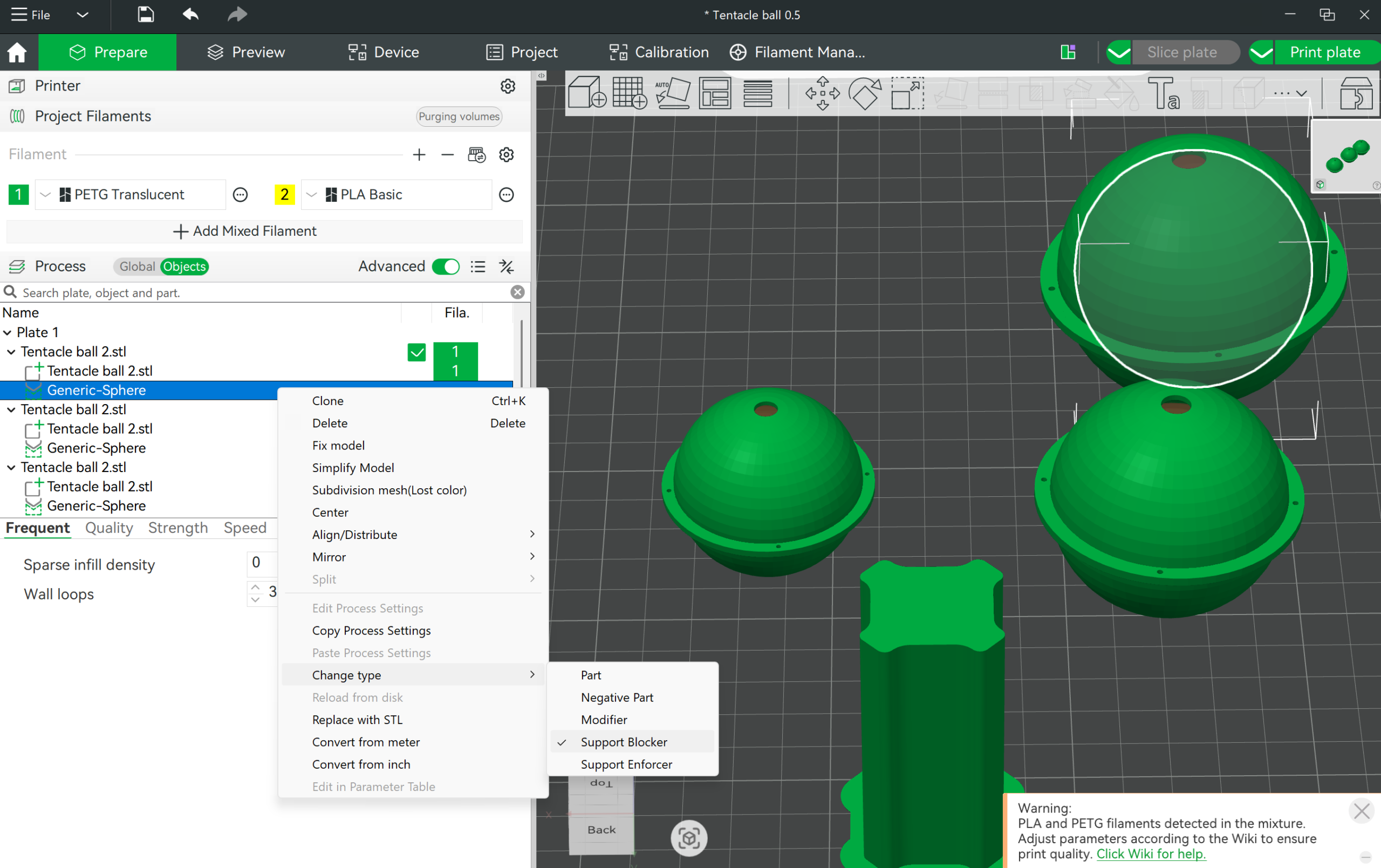Collapse the first Tentacle ball 2.stl object
This screenshot has width=1381, height=868.
tap(11, 352)
